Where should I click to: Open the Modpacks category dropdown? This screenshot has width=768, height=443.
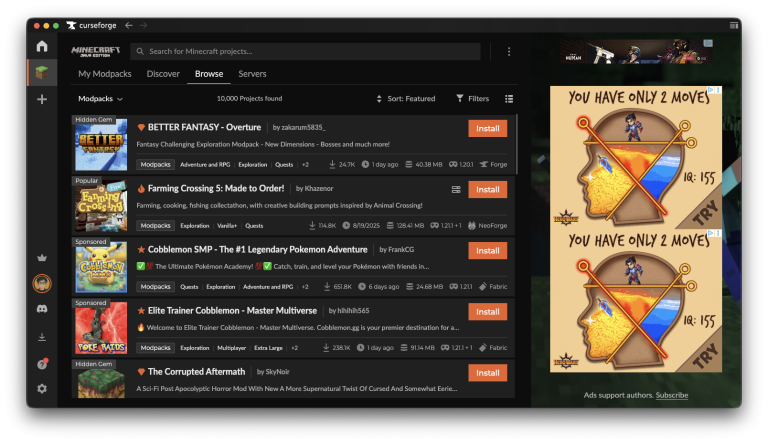[100, 98]
